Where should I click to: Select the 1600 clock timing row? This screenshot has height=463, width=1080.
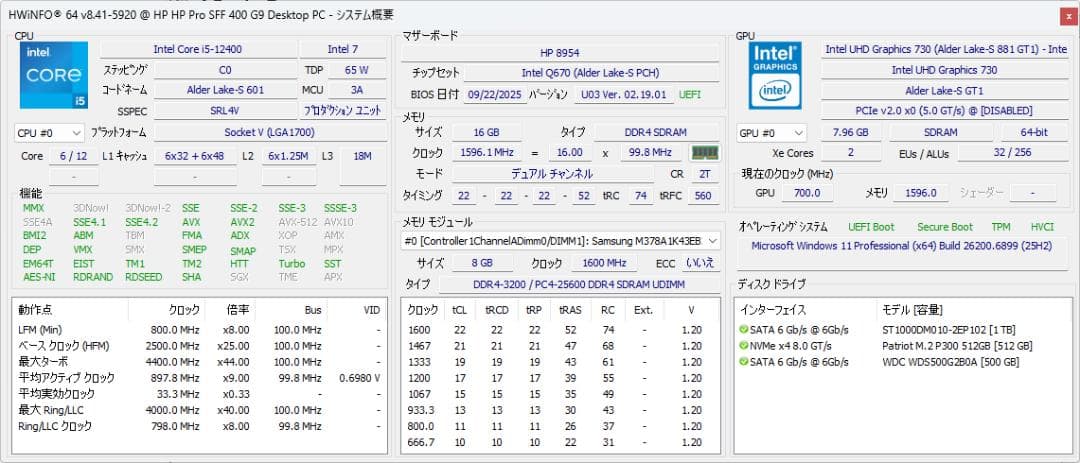point(560,330)
